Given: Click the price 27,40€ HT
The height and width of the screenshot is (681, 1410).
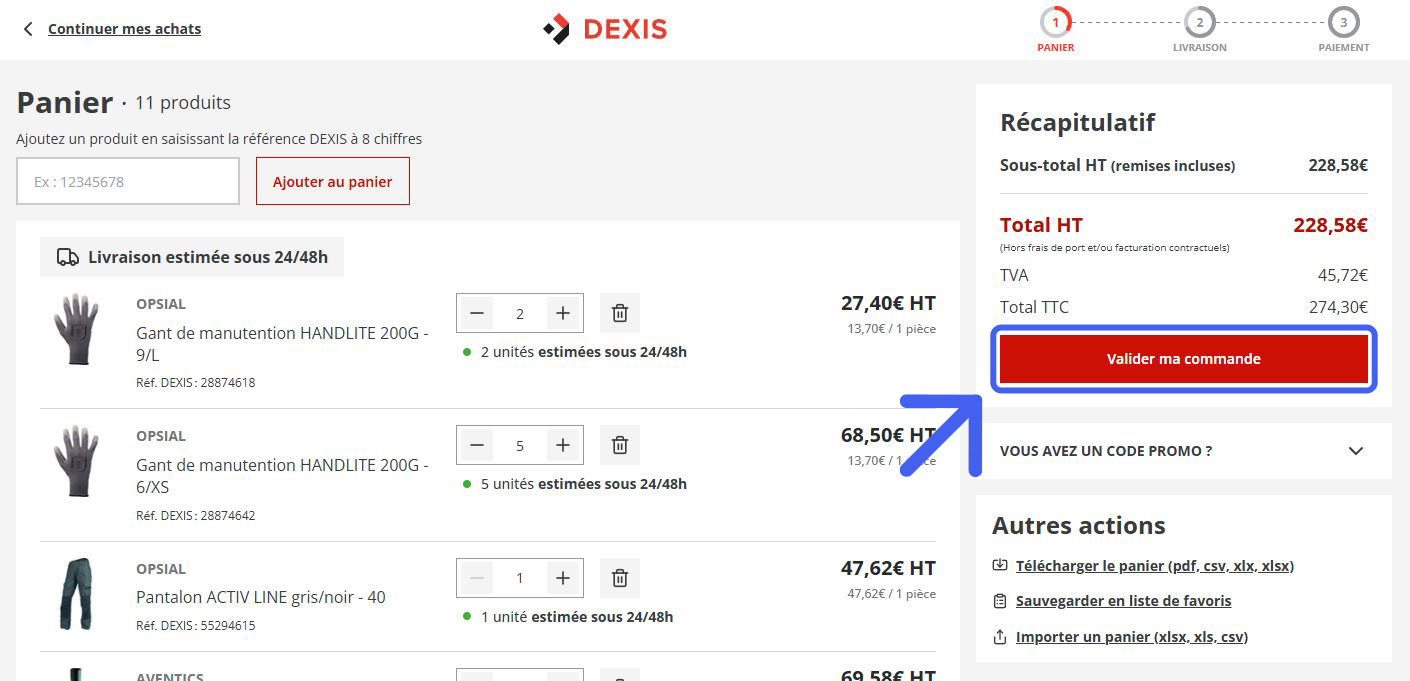Looking at the screenshot, I should pyautogui.click(x=888, y=303).
